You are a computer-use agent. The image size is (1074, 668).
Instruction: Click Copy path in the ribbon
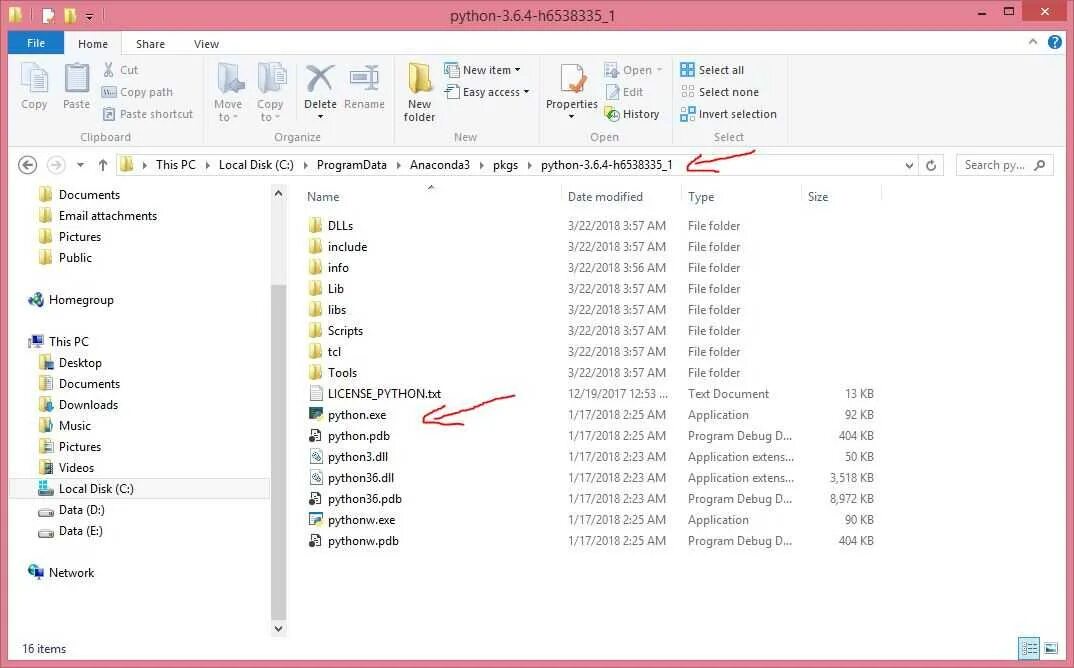coord(137,92)
